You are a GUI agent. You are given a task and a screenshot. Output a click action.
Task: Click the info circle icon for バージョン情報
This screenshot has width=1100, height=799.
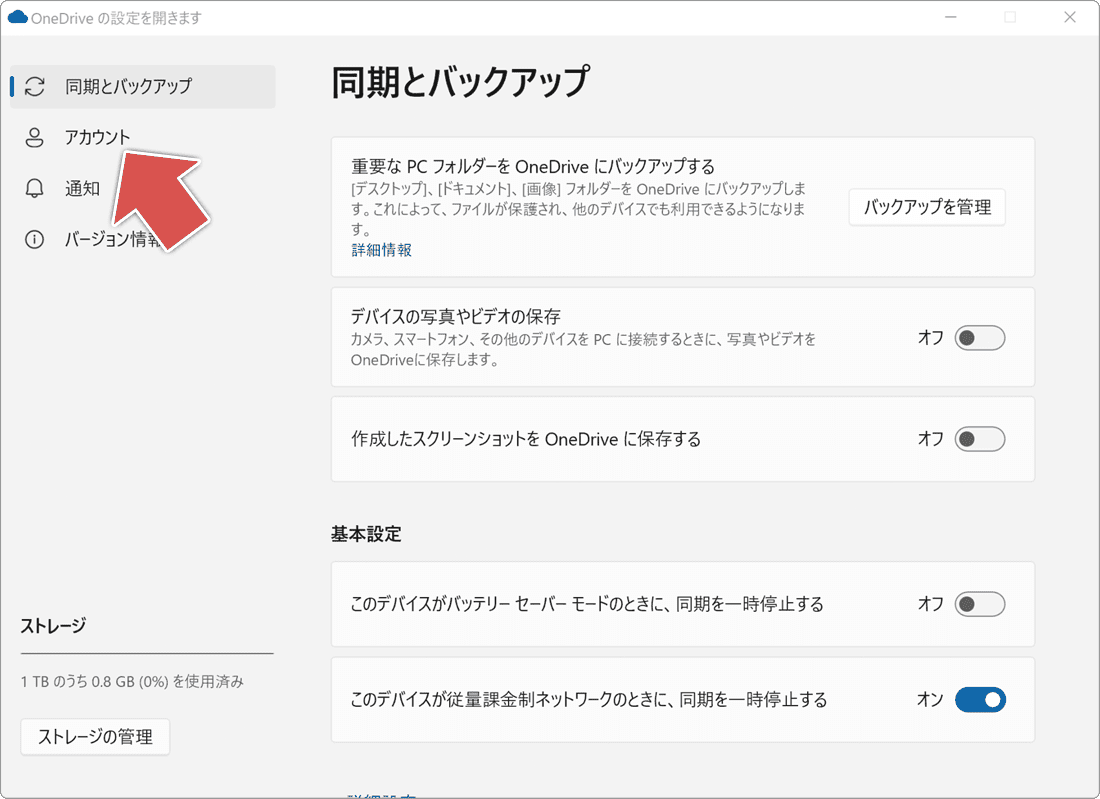click(x=35, y=240)
